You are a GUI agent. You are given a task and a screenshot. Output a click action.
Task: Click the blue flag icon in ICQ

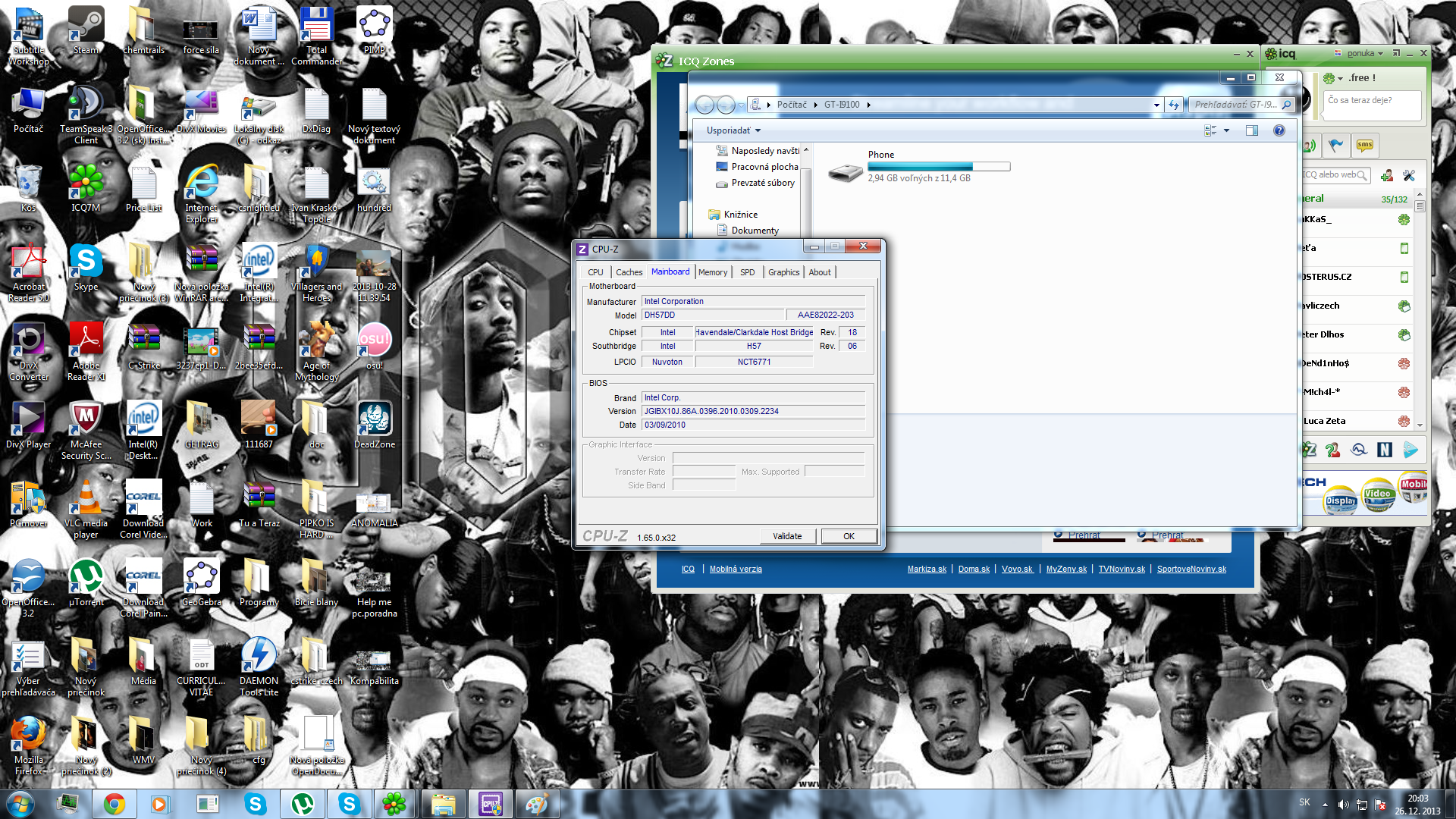tap(1336, 145)
